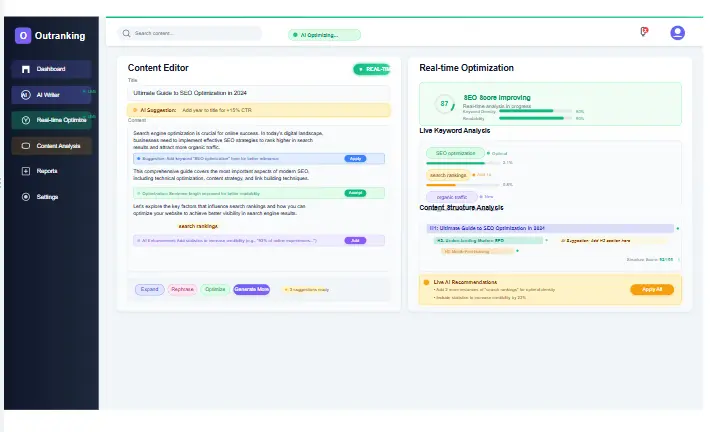Click the SEO optimization density green bar
Image resolution: width=717 pixels, height=432 pixels.
pyautogui.click(x=455, y=163)
